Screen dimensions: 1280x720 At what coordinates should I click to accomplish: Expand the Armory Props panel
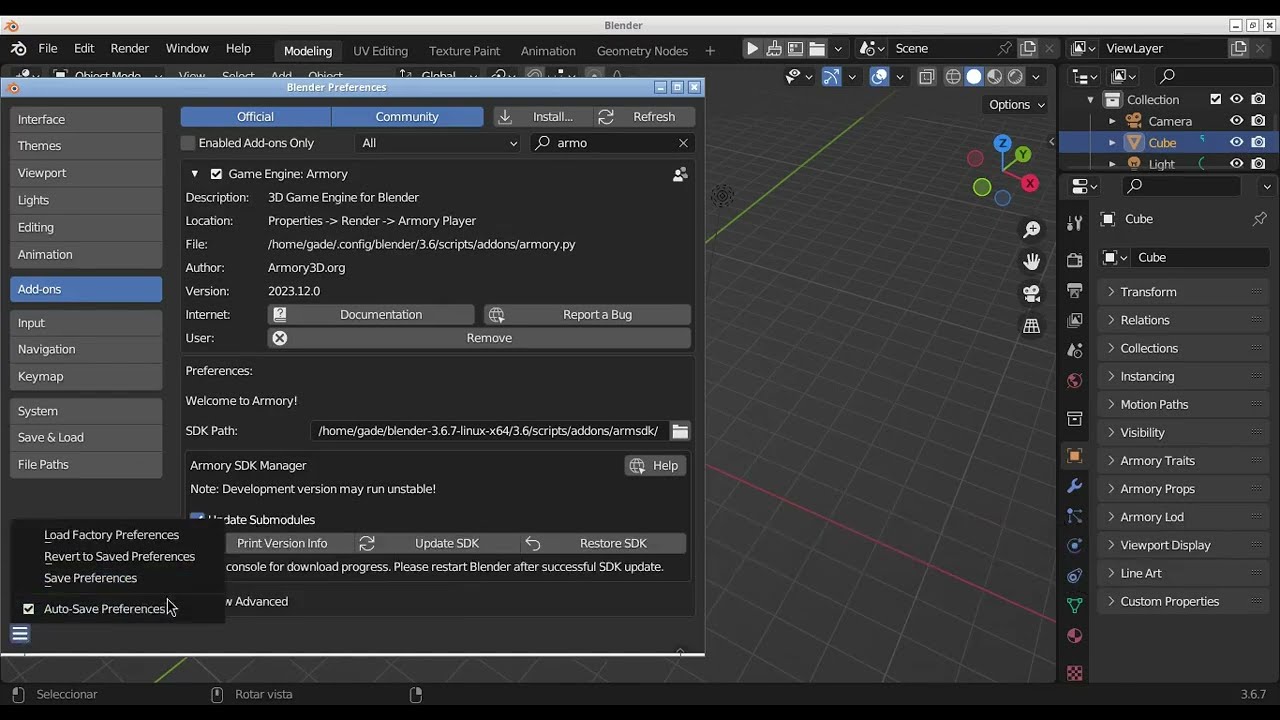tap(1184, 489)
